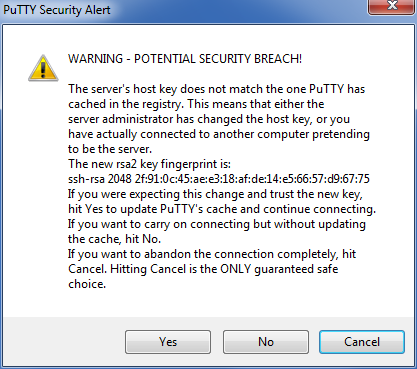This screenshot has height=369, width=417.
Task: Close the PuTTY Security Alert dialog
Action: 392,6
